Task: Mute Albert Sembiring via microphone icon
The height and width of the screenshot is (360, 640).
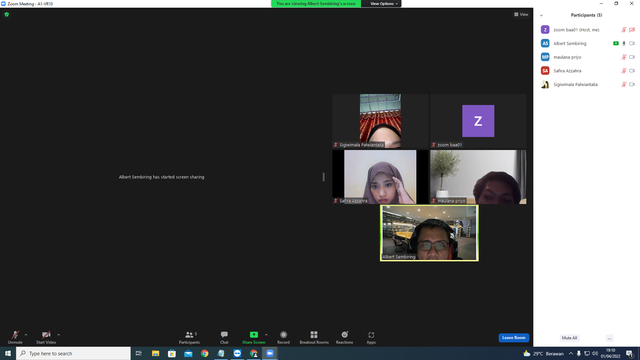Action: (x=624, y=43)
